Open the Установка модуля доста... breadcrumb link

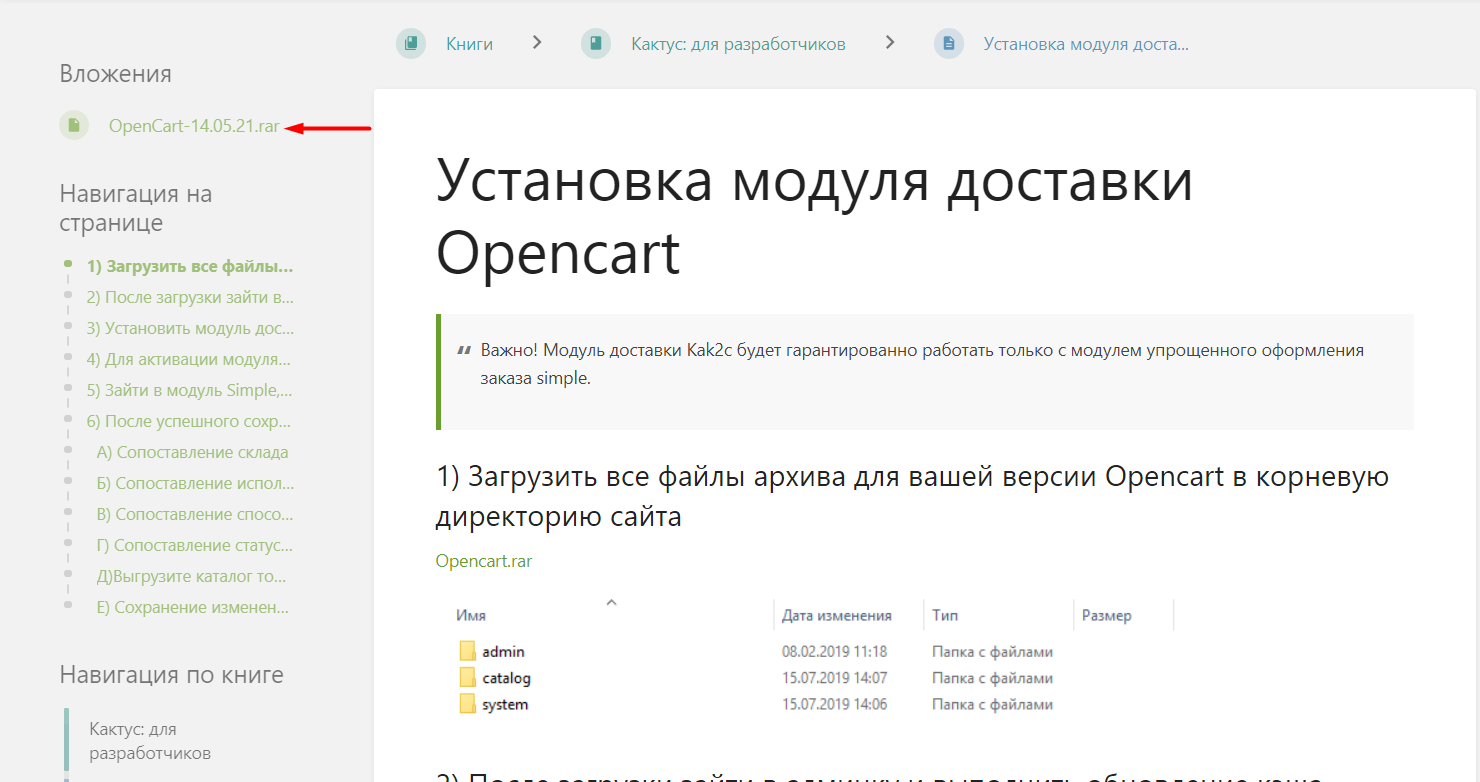[x=1086, y=44]
